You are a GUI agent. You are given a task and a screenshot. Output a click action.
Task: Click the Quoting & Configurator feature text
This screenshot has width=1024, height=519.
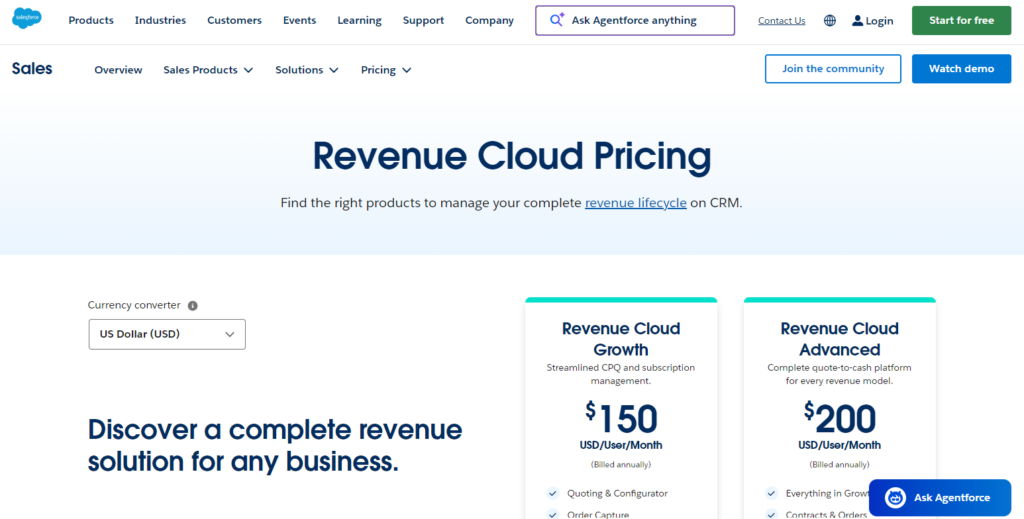[617, 494]
